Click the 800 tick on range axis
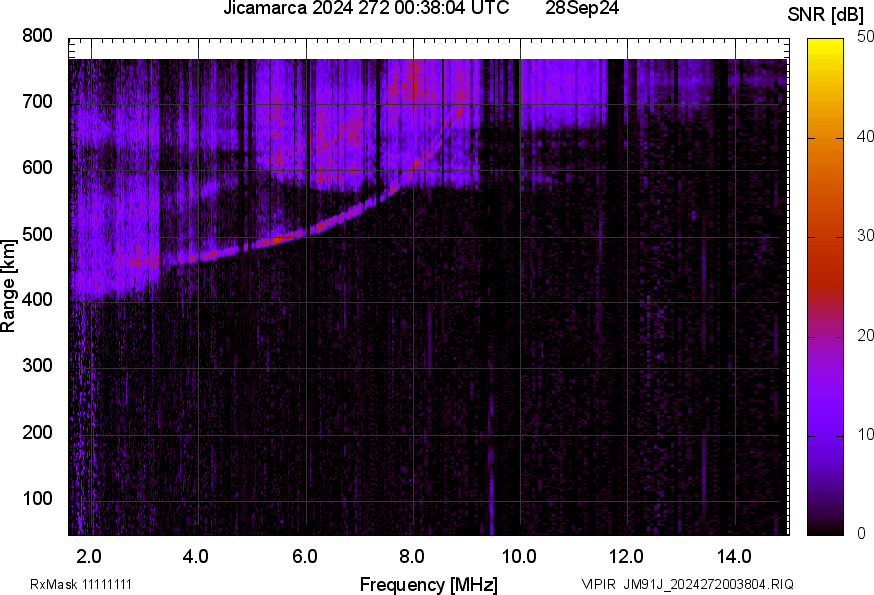The image size is (874, 595). [x=37, y=36]
